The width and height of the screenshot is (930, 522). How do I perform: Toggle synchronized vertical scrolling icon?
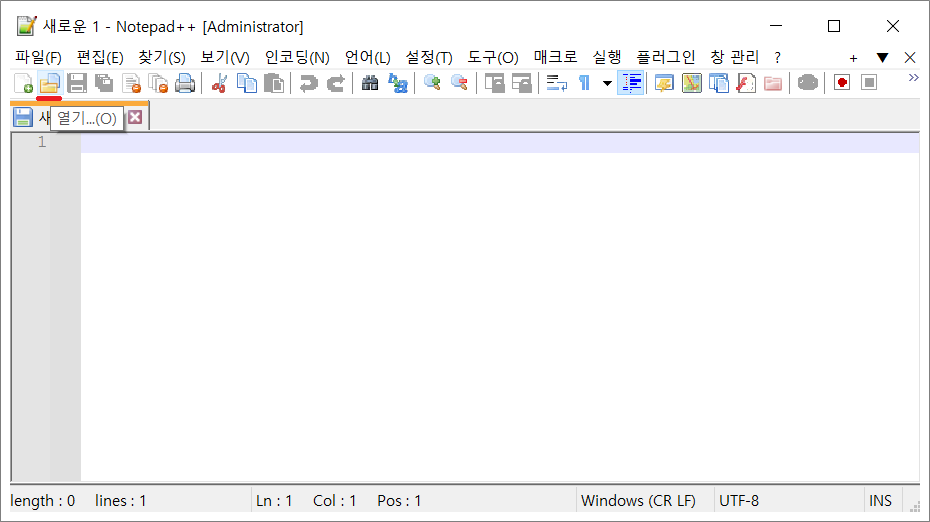point(494,83)
